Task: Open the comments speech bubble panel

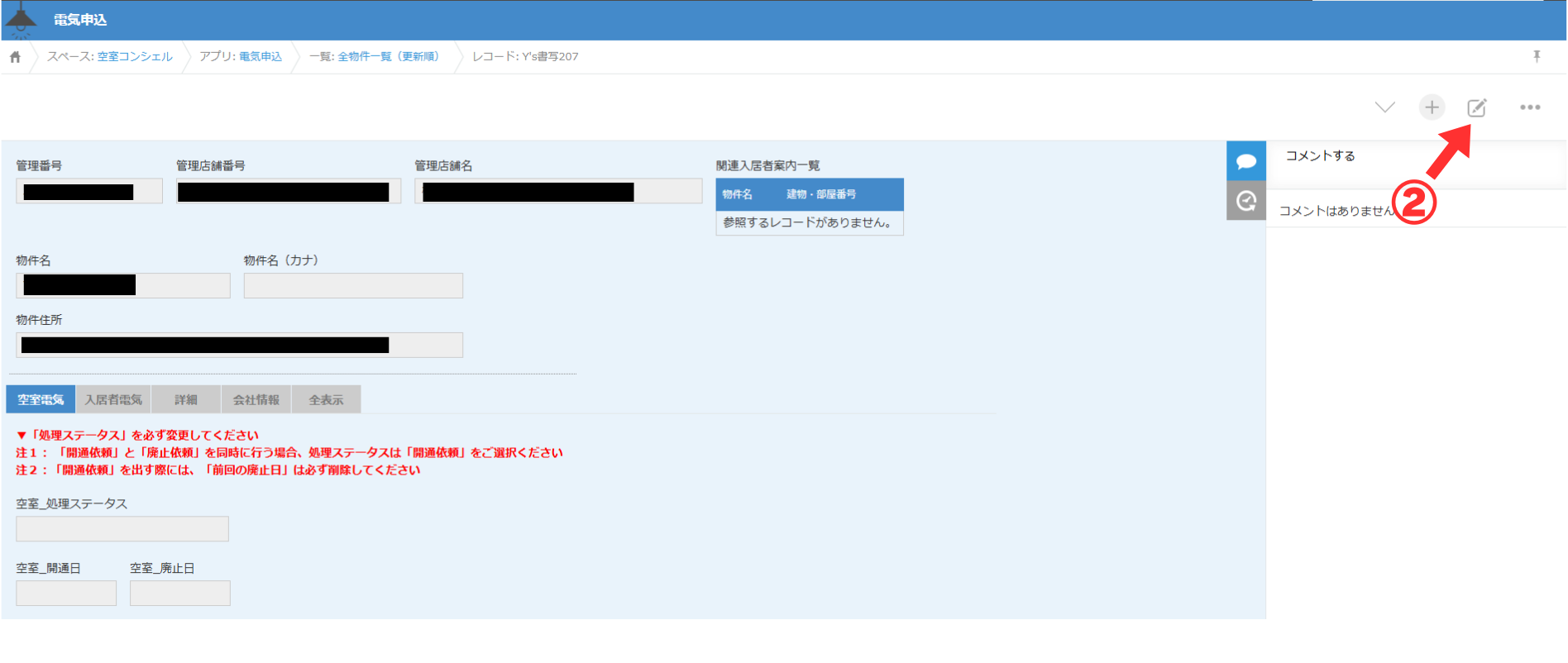Action: click(1245, 161)
